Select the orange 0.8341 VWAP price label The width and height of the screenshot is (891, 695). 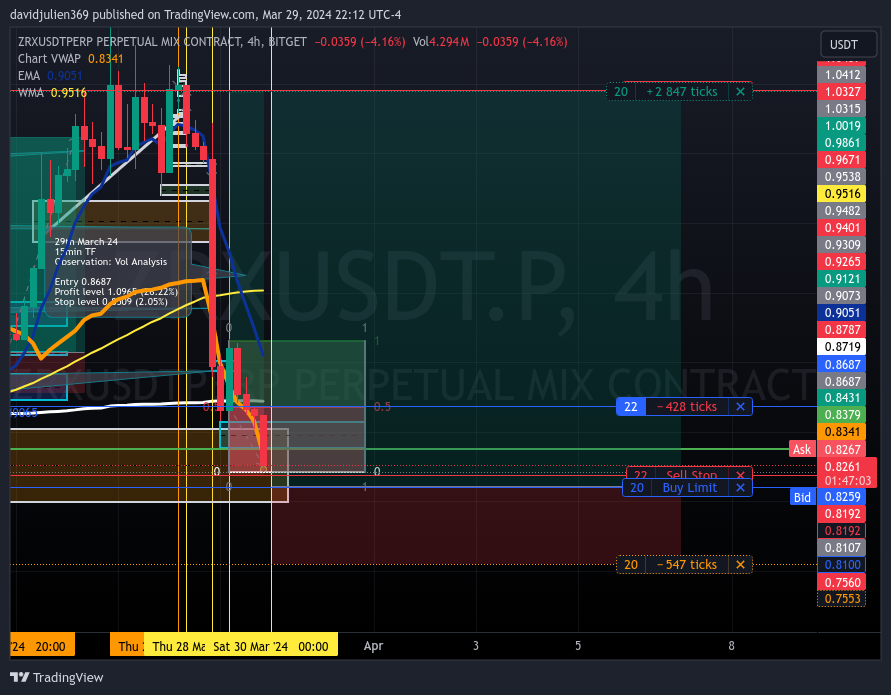(x=842, y=432)
